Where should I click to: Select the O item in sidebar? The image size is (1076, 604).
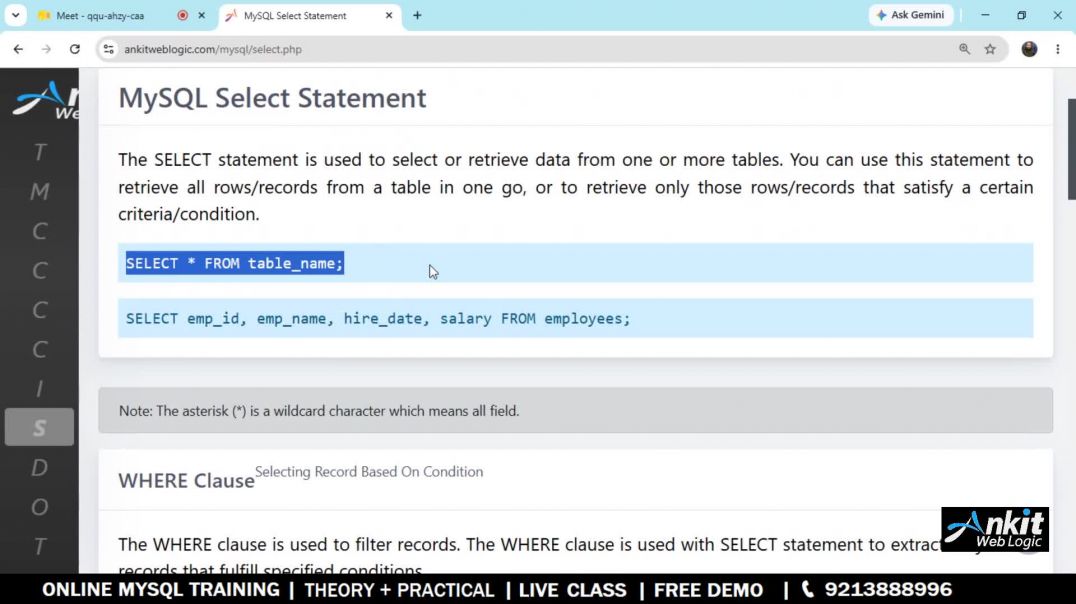tap(40, 507)
